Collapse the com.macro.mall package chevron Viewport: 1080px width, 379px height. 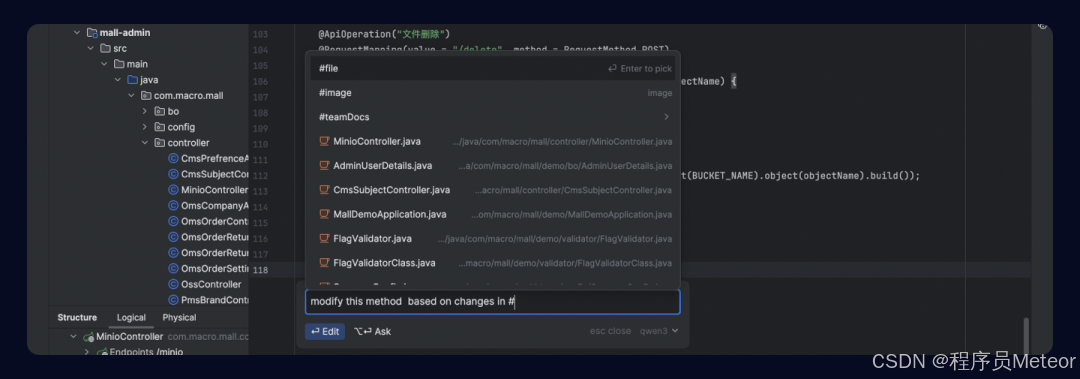tap(131, 96)
